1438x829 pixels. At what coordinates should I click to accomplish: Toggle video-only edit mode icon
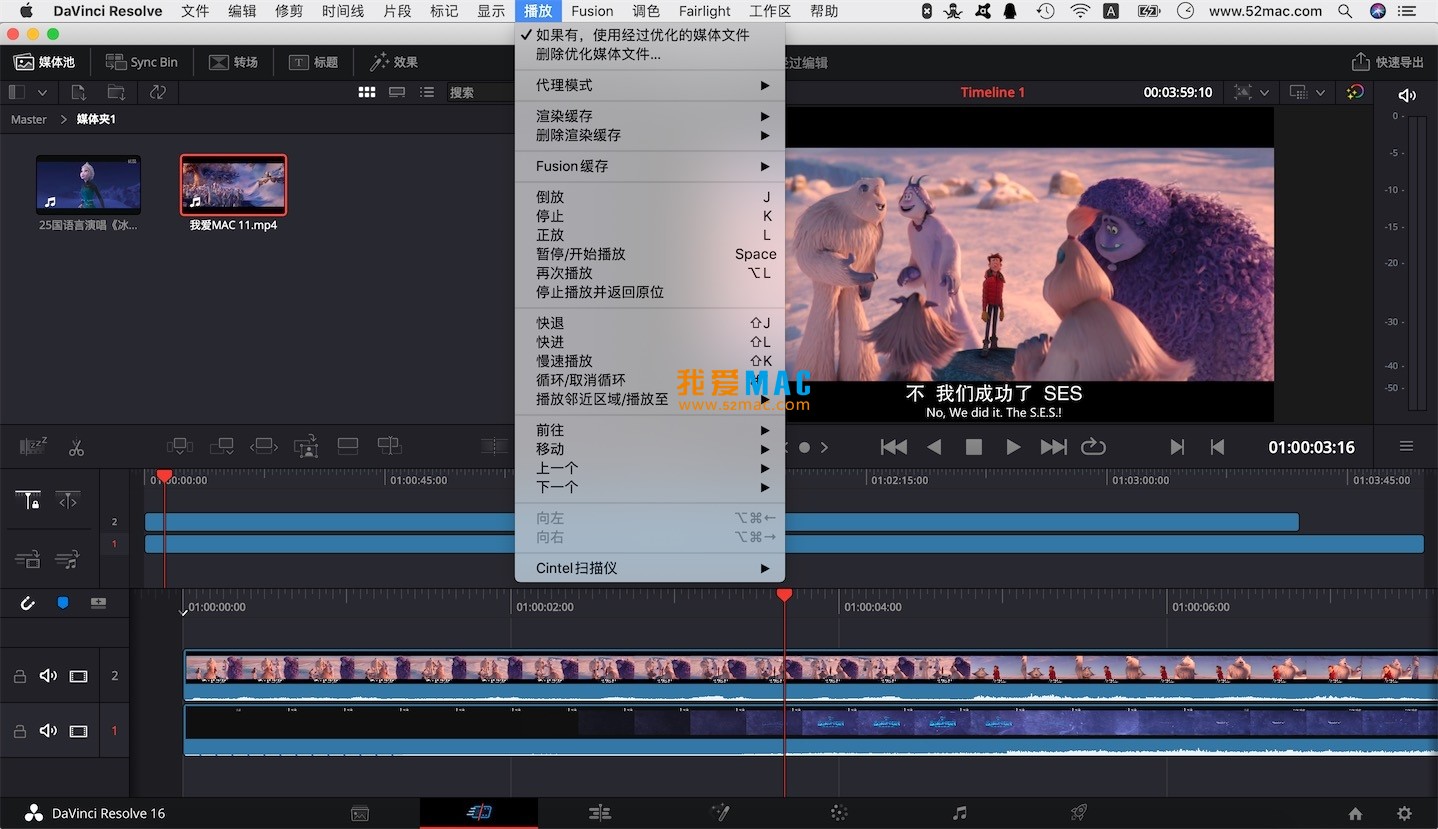[x=28, y=560]
